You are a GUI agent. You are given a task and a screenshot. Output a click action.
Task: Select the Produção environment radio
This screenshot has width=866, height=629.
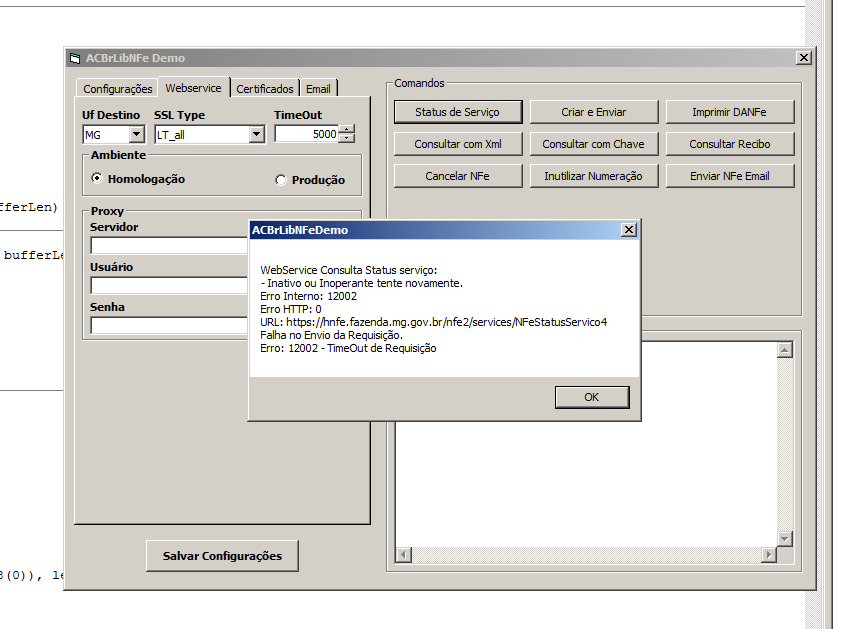click(281, 180)
